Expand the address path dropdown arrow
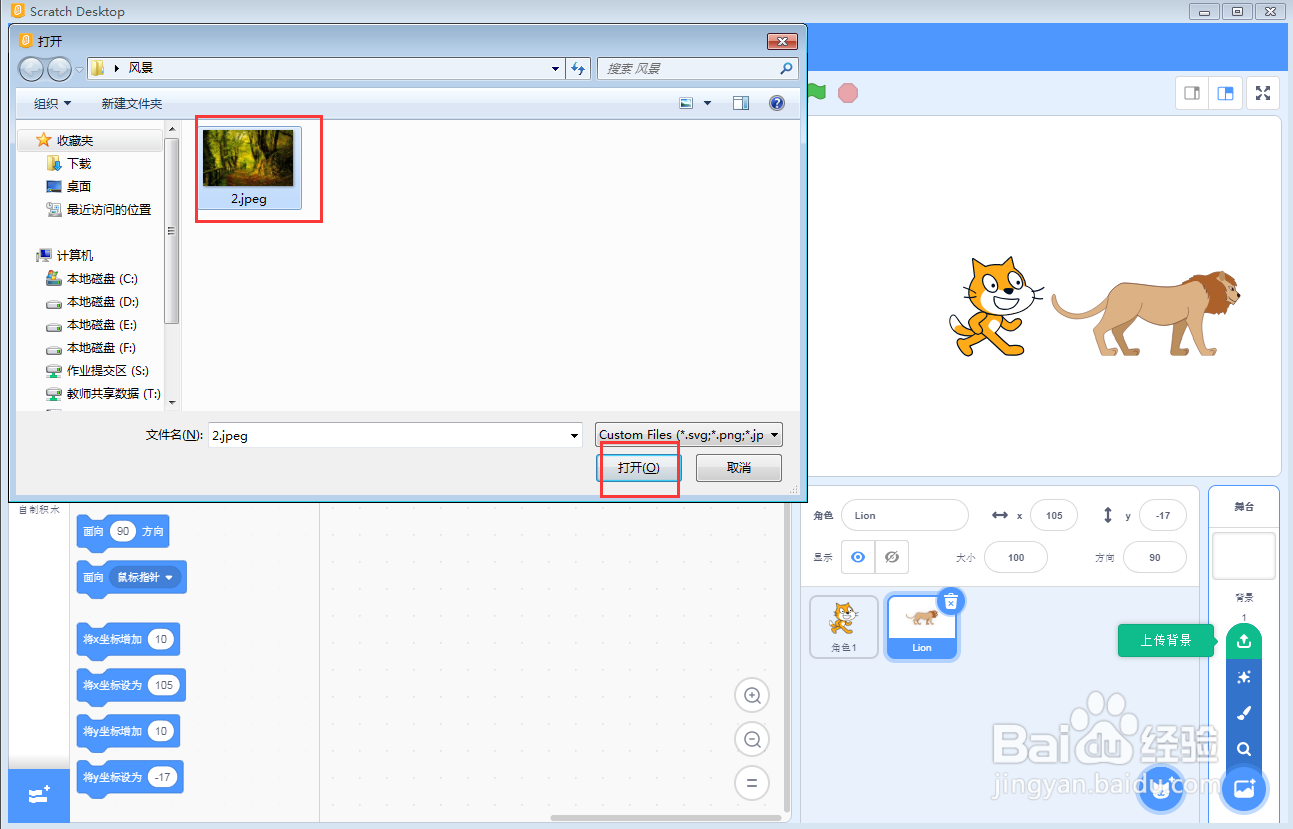 pos(556,69)
